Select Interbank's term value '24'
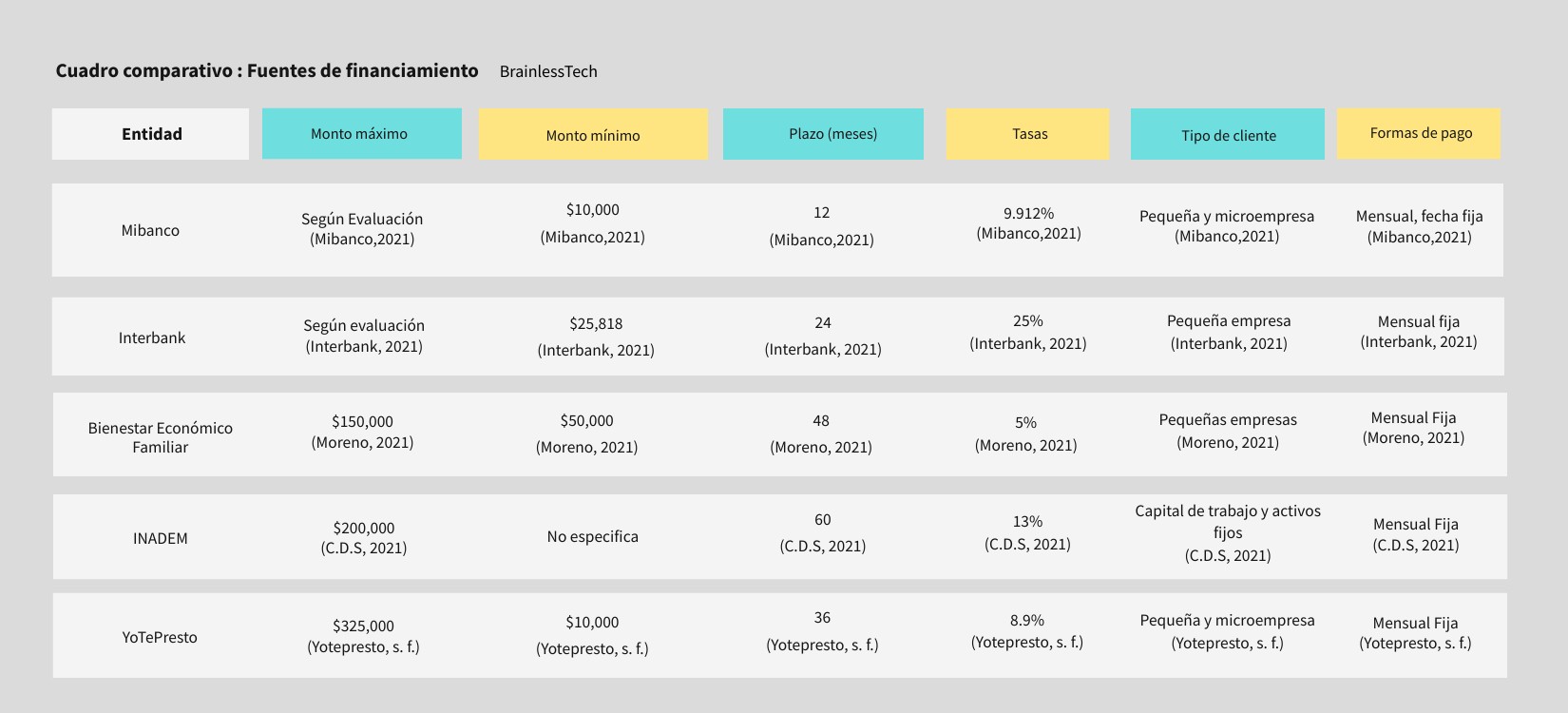This screenshot has width=1568, height=713. click(823, 323)
